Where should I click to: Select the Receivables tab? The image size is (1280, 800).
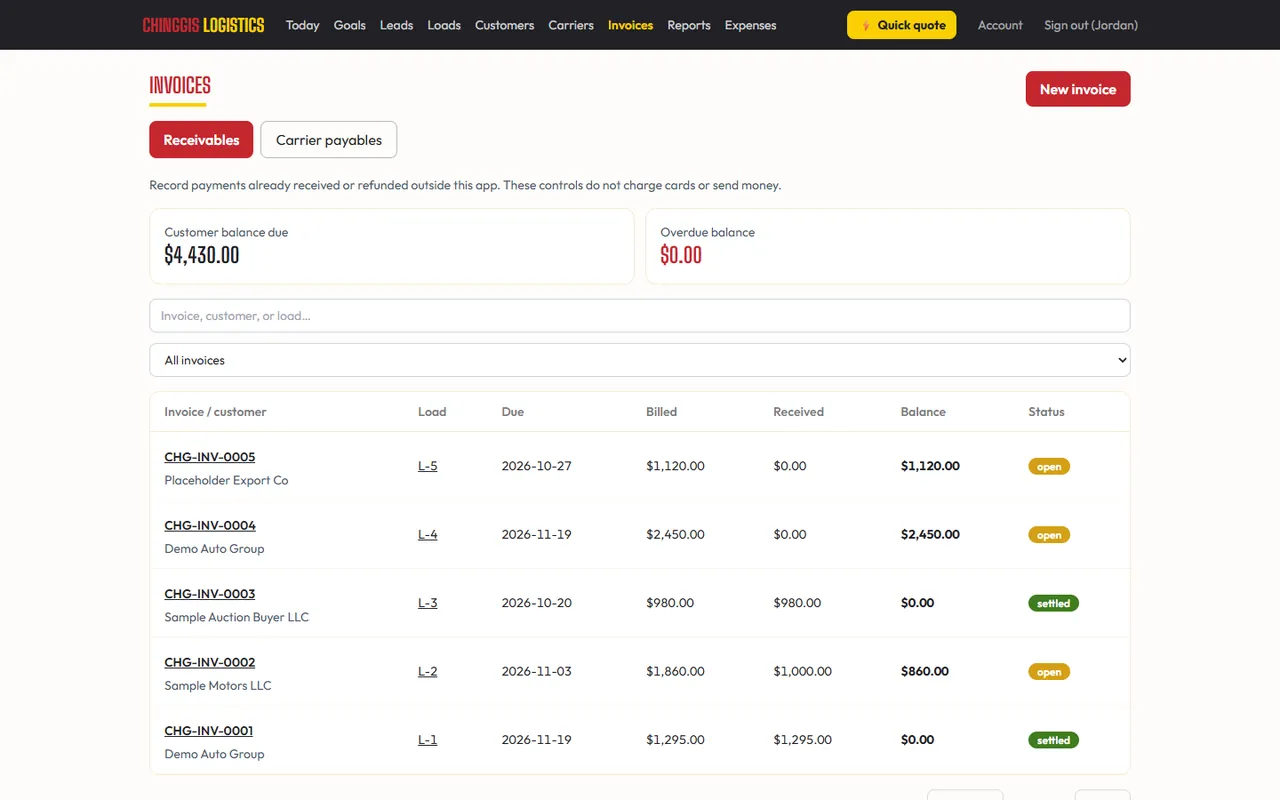[x=201, y=140]
